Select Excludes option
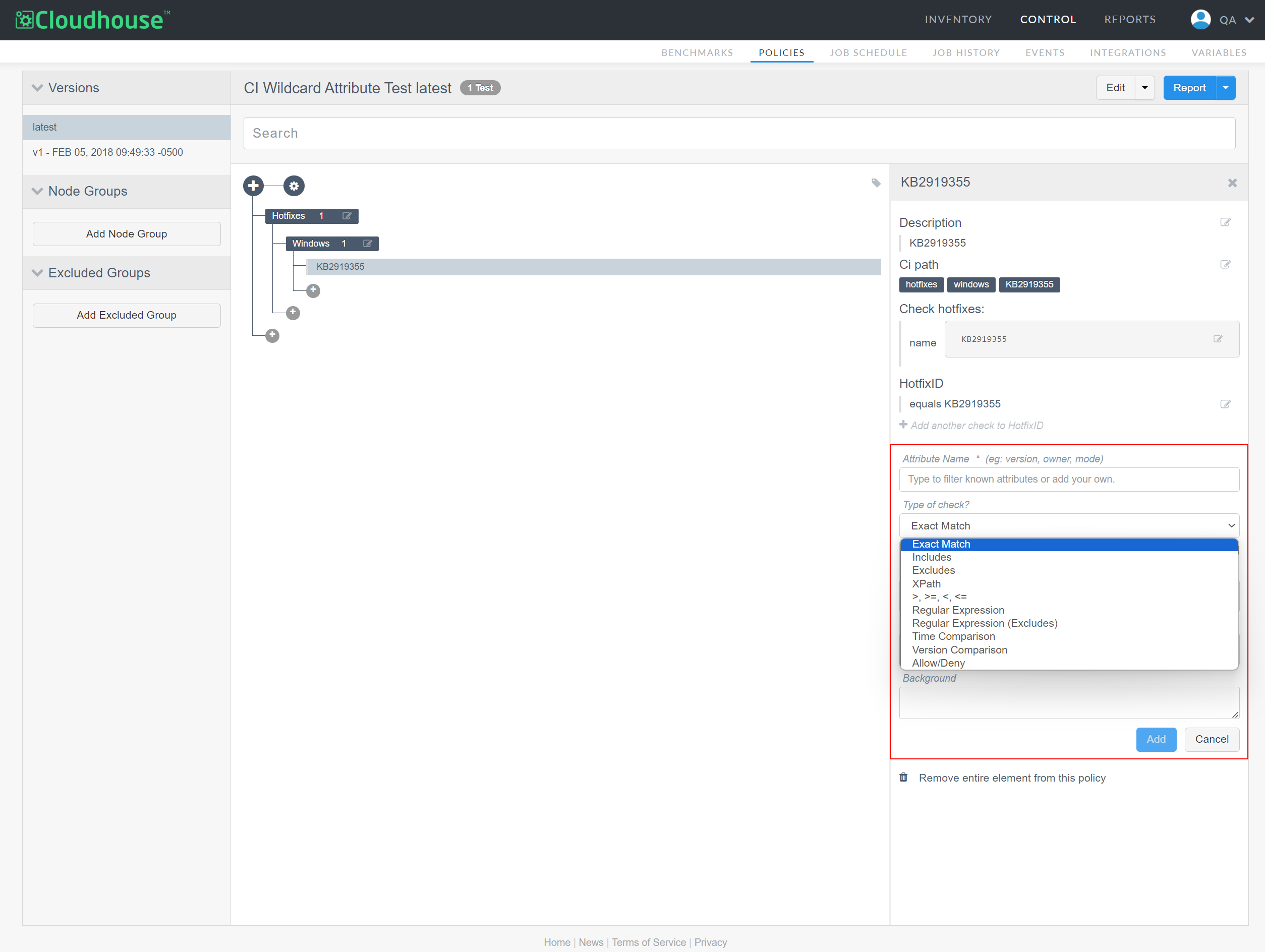This screenshot has height=952, width=1265. [x=1069, y=571]
